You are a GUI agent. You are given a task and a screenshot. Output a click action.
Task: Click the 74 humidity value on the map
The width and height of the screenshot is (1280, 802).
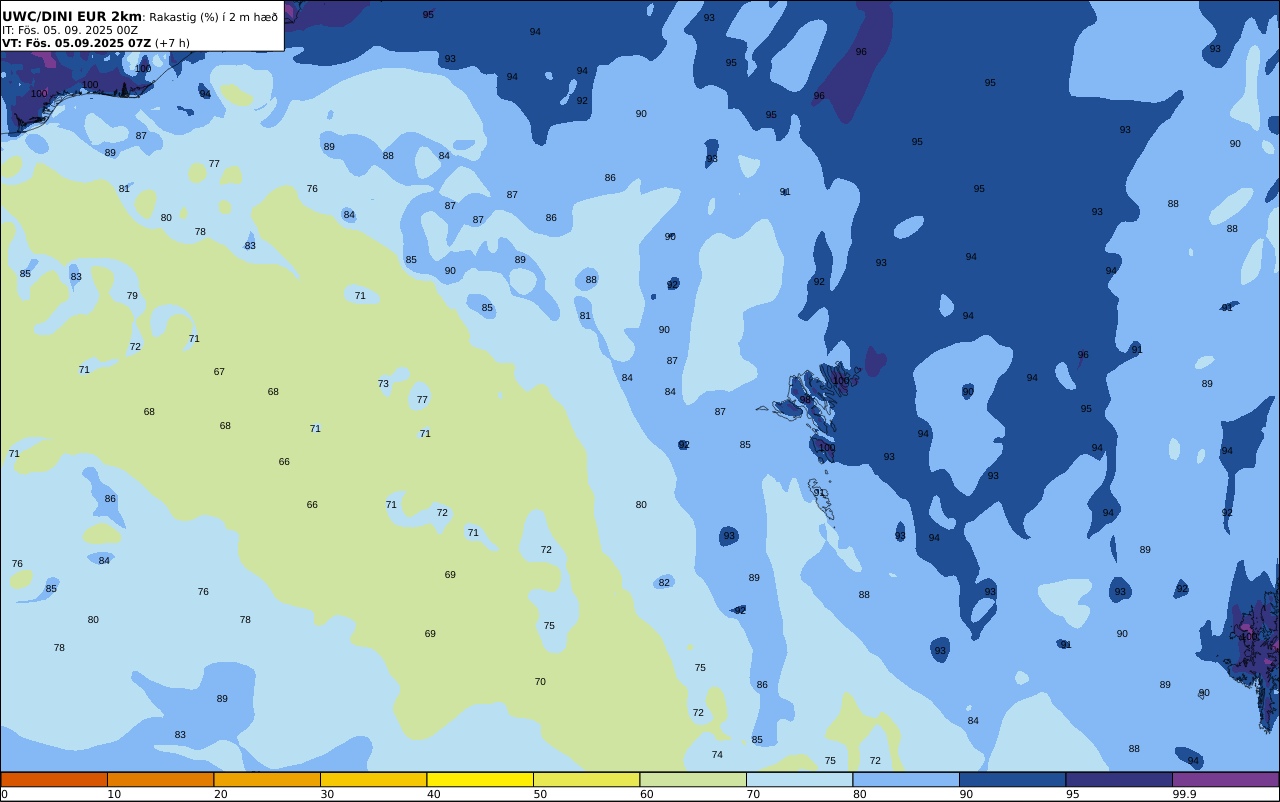coord(717,755)
